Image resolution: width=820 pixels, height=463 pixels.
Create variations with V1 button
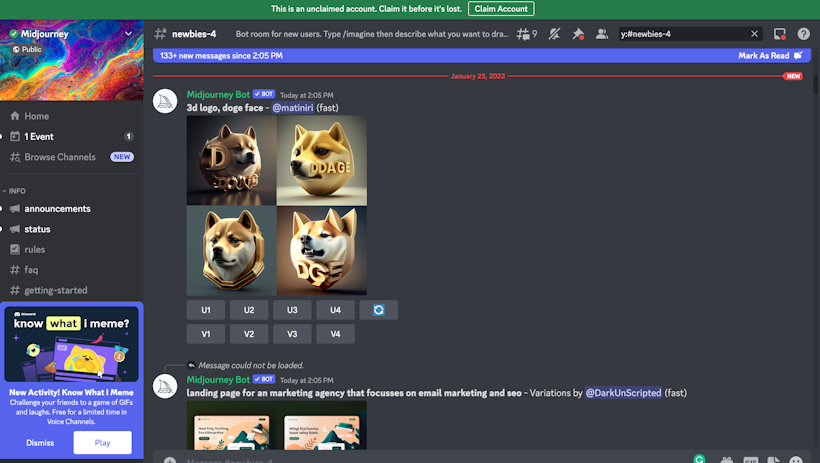pyautogui.click(x=206, y=334)
